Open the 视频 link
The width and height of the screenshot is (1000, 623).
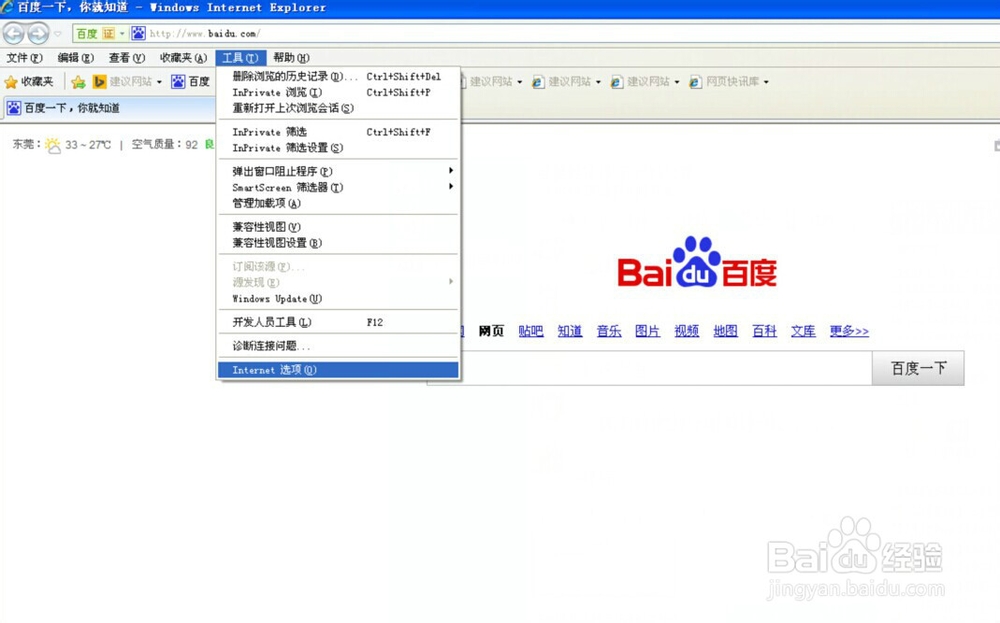687,331
